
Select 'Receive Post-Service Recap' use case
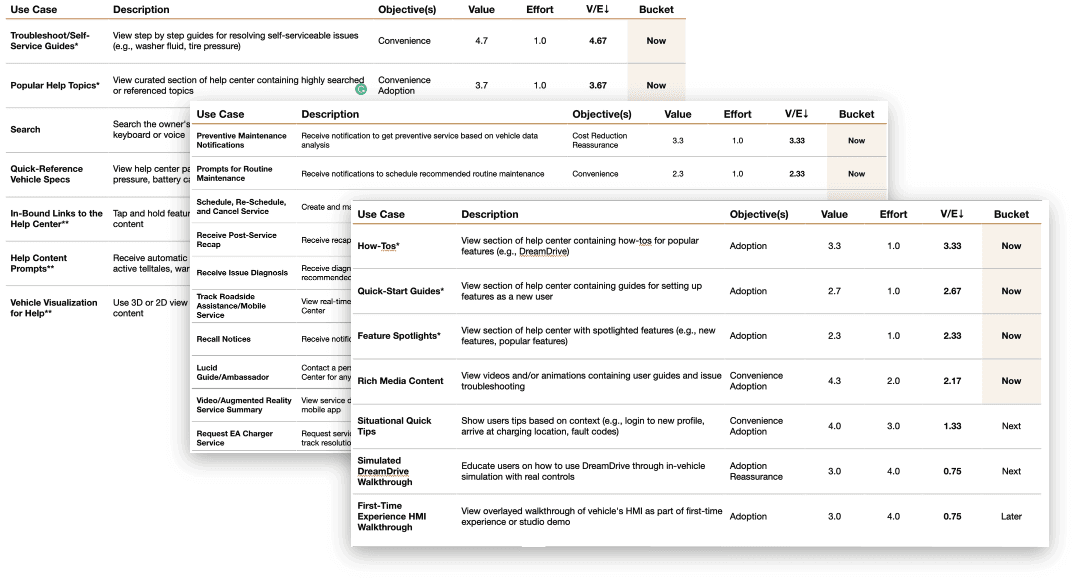pyautogui.click(x=236, y=239)
